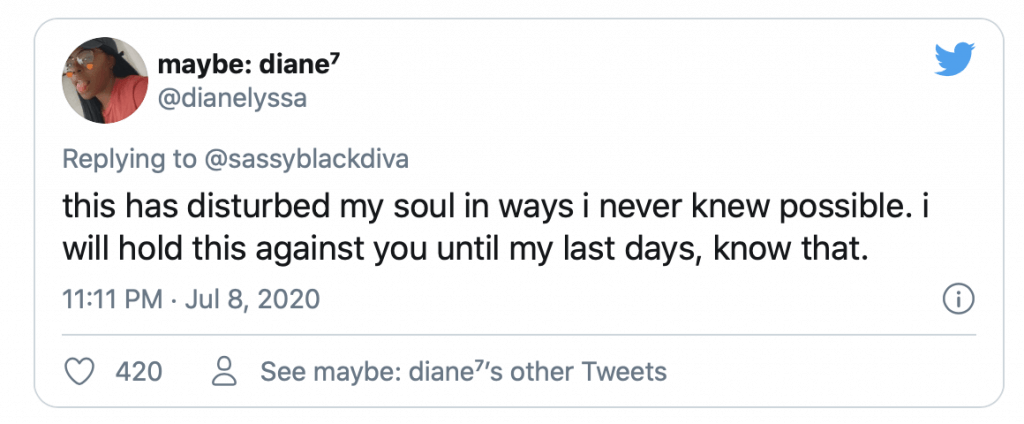Click the 'Replying to' label
The image size is (1024, 424).
coord(129,160)
